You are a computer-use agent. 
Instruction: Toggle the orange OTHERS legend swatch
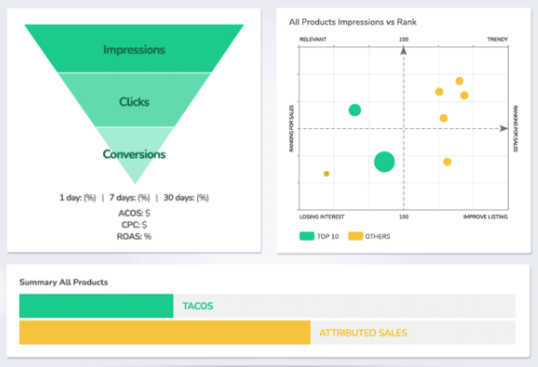[x=355, y=236]
